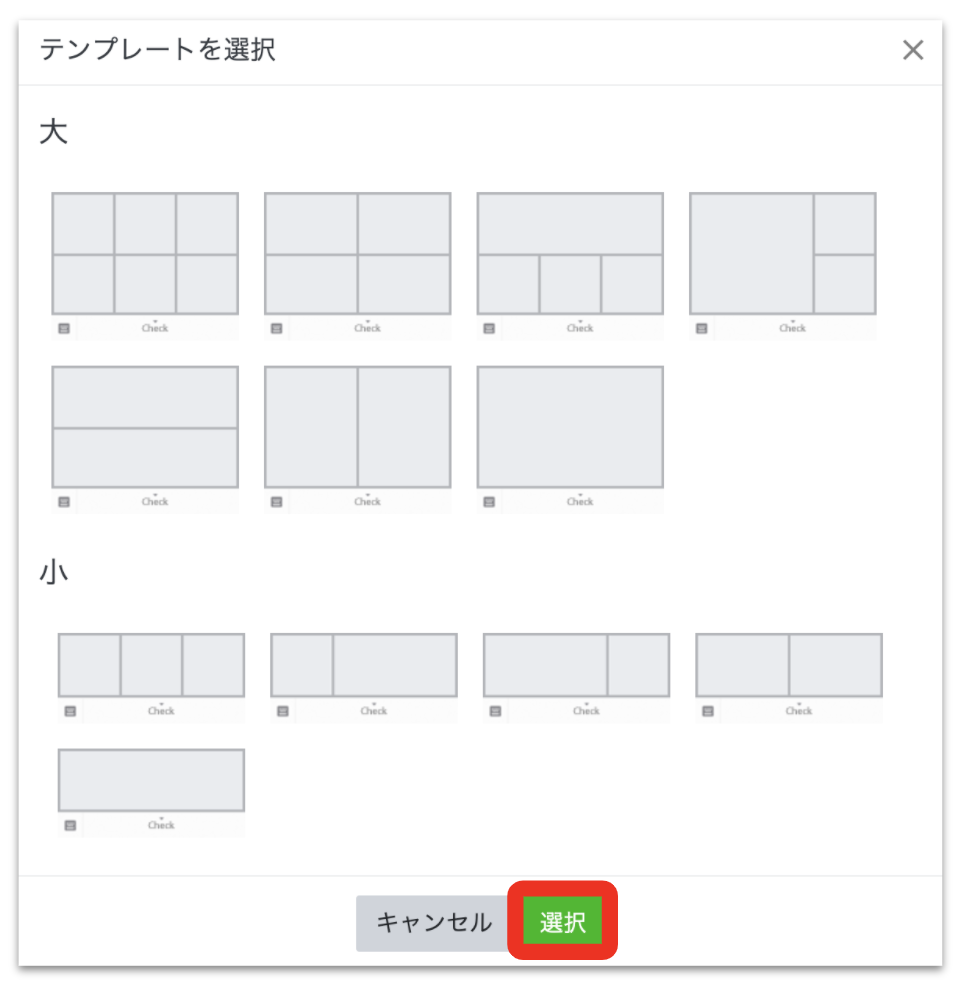Click the keyboard icon under the six-area template
Image resolution: width=968 pixels, height=994 pixels.
[x=64, y=328]
